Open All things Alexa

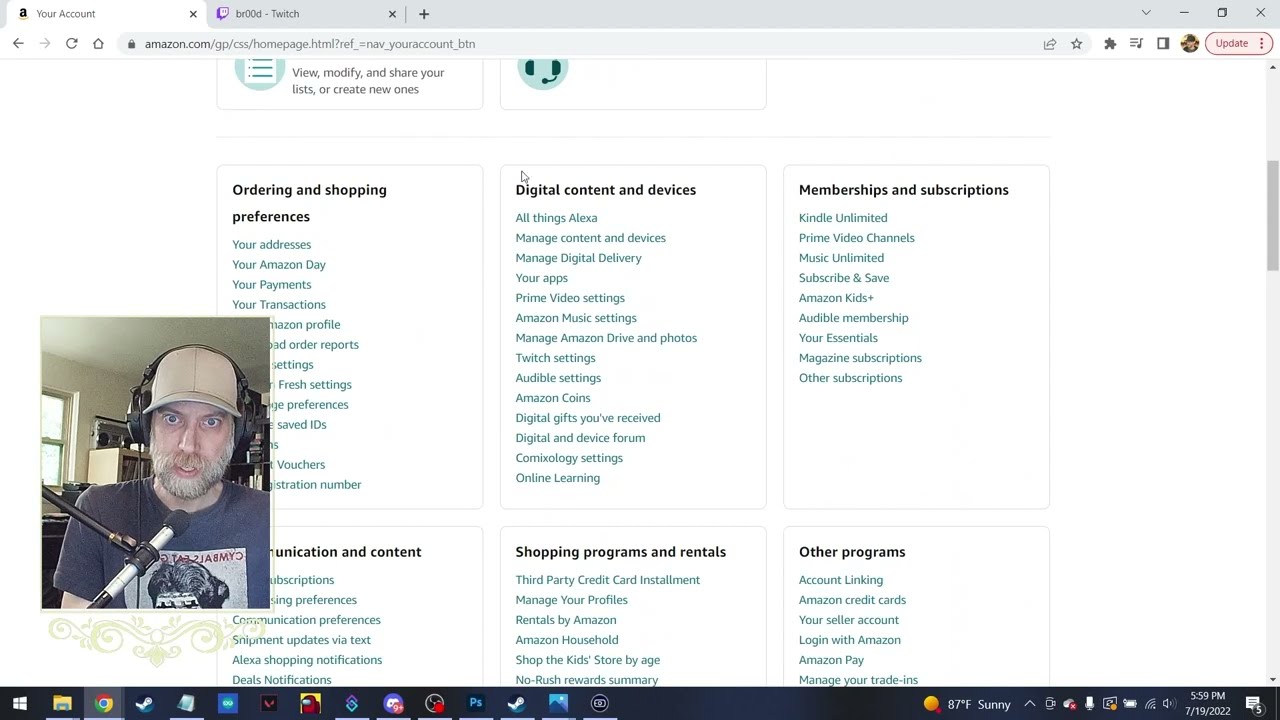[556, 217]
